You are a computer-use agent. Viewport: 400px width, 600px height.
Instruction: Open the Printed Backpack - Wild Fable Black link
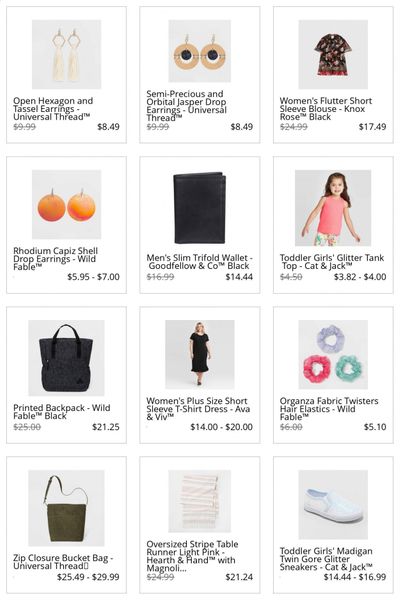point(62,412)
